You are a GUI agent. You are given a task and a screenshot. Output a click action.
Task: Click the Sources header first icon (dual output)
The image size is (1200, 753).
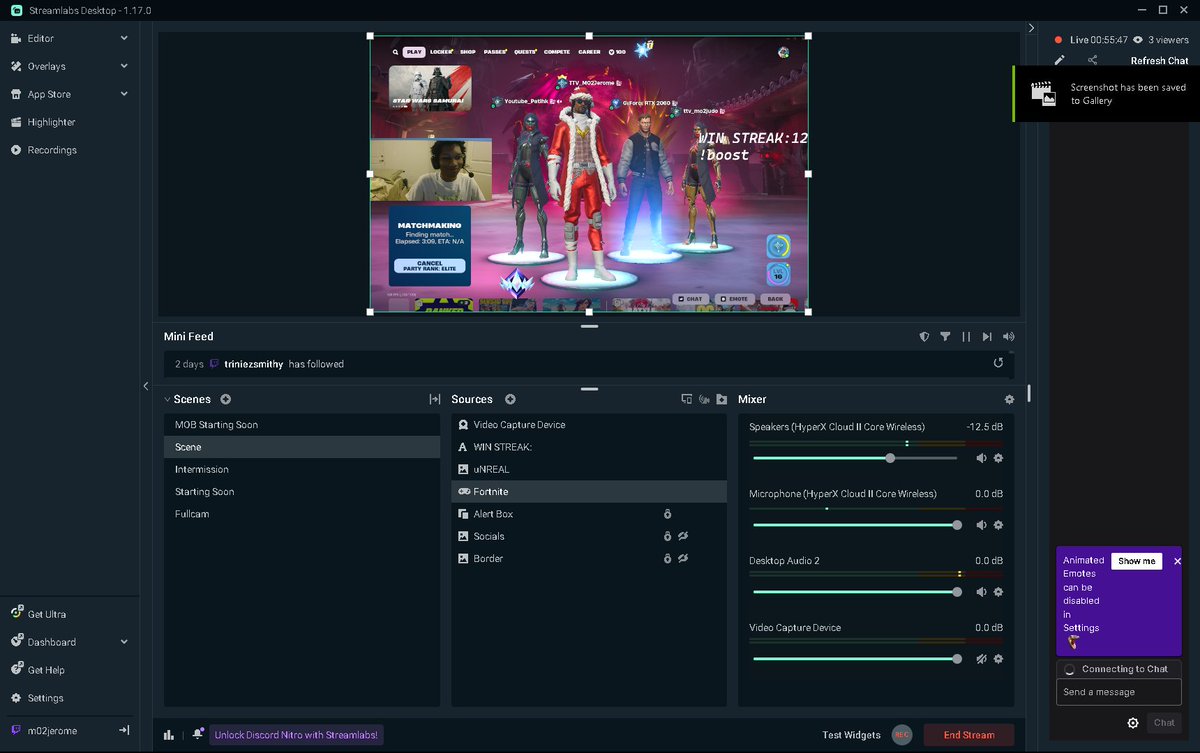(x=686, y=399)
